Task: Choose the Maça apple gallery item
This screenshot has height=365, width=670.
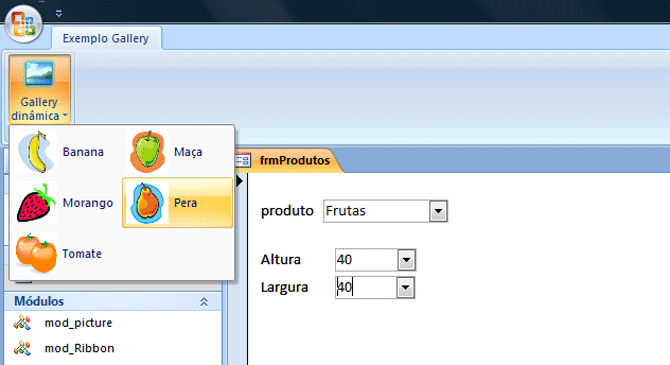Action: click(x=177, y=152)
